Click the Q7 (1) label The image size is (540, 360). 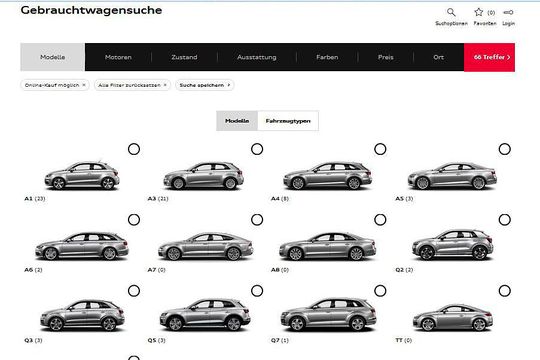(x=280, y=340)
